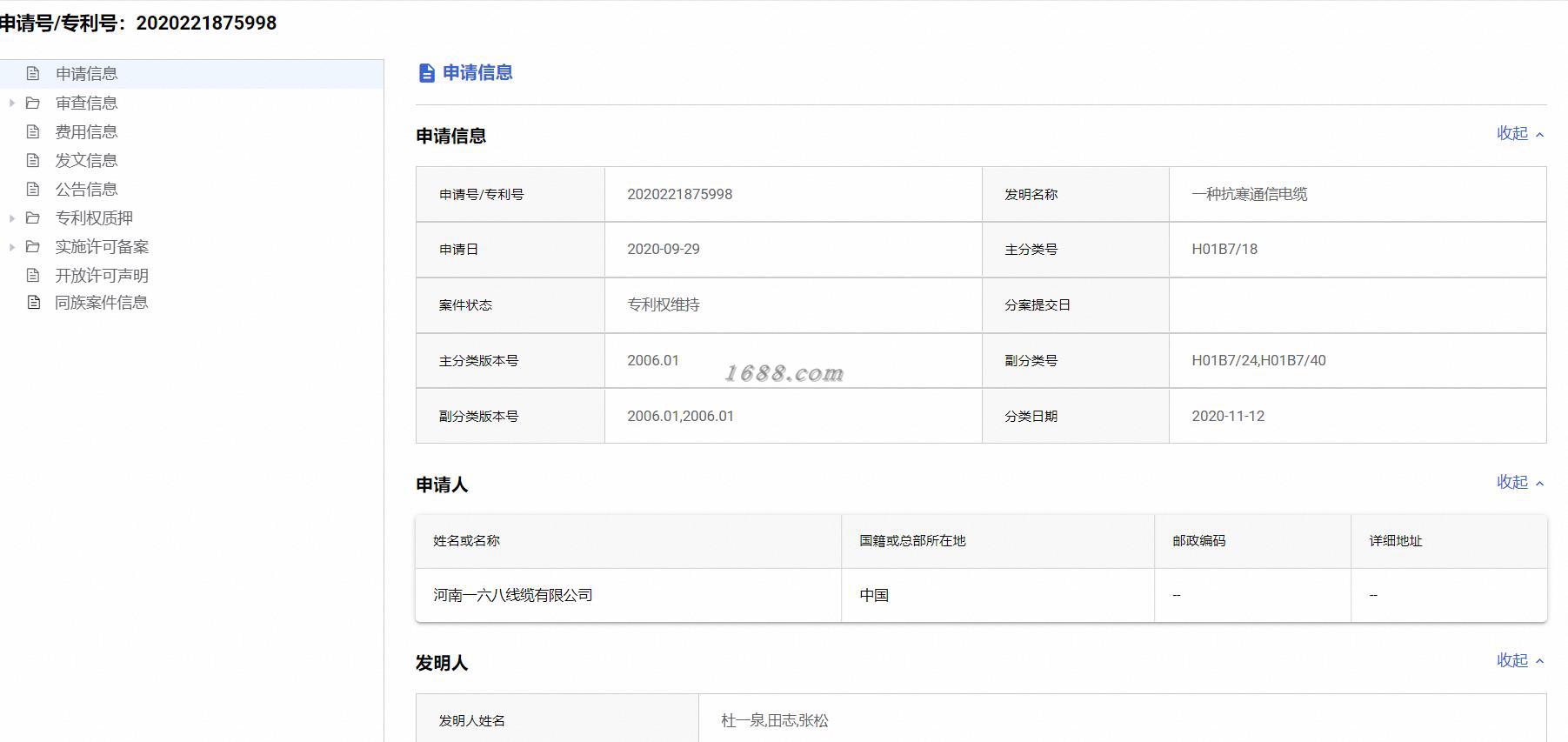
Task: Click the case status value 专利权维持
Action: pos(664,304)
